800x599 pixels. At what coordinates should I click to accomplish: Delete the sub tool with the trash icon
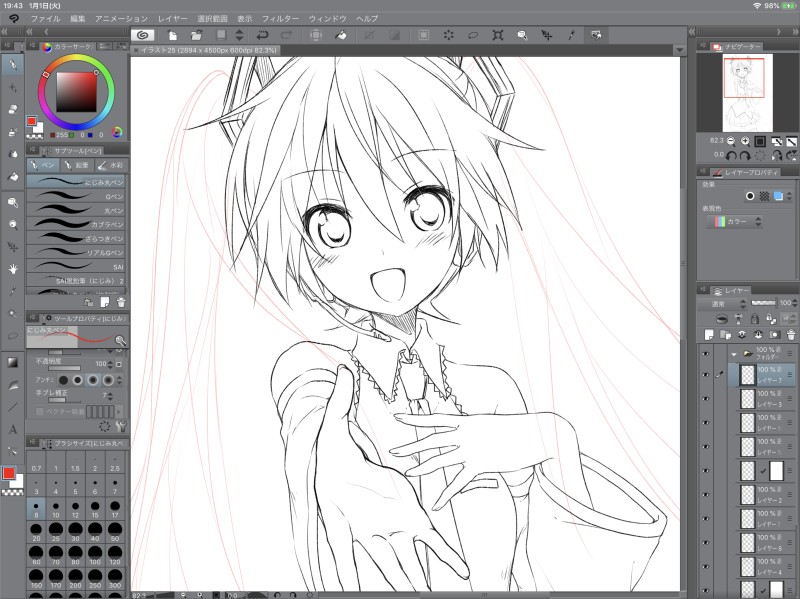[x=121, y=302]
